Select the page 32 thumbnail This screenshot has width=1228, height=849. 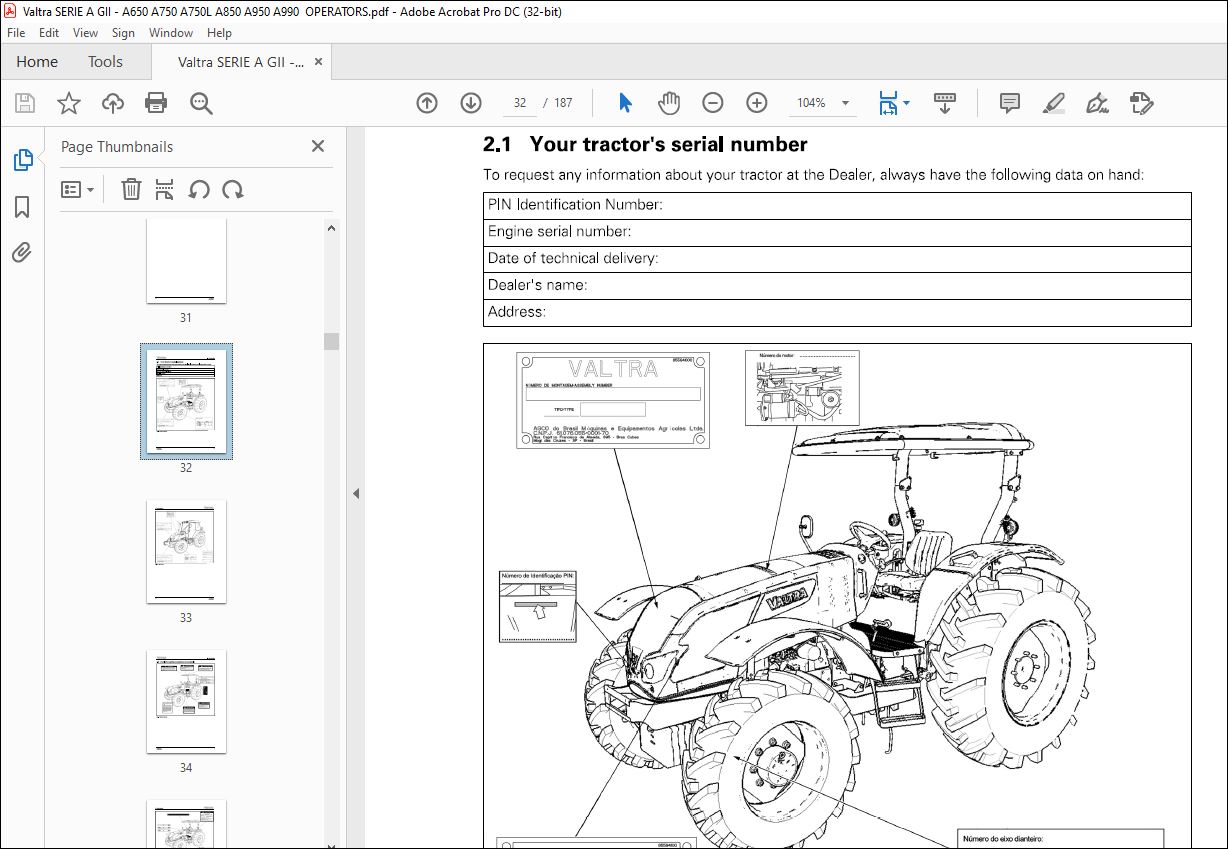pyautogui.click(x=186, y=402)
